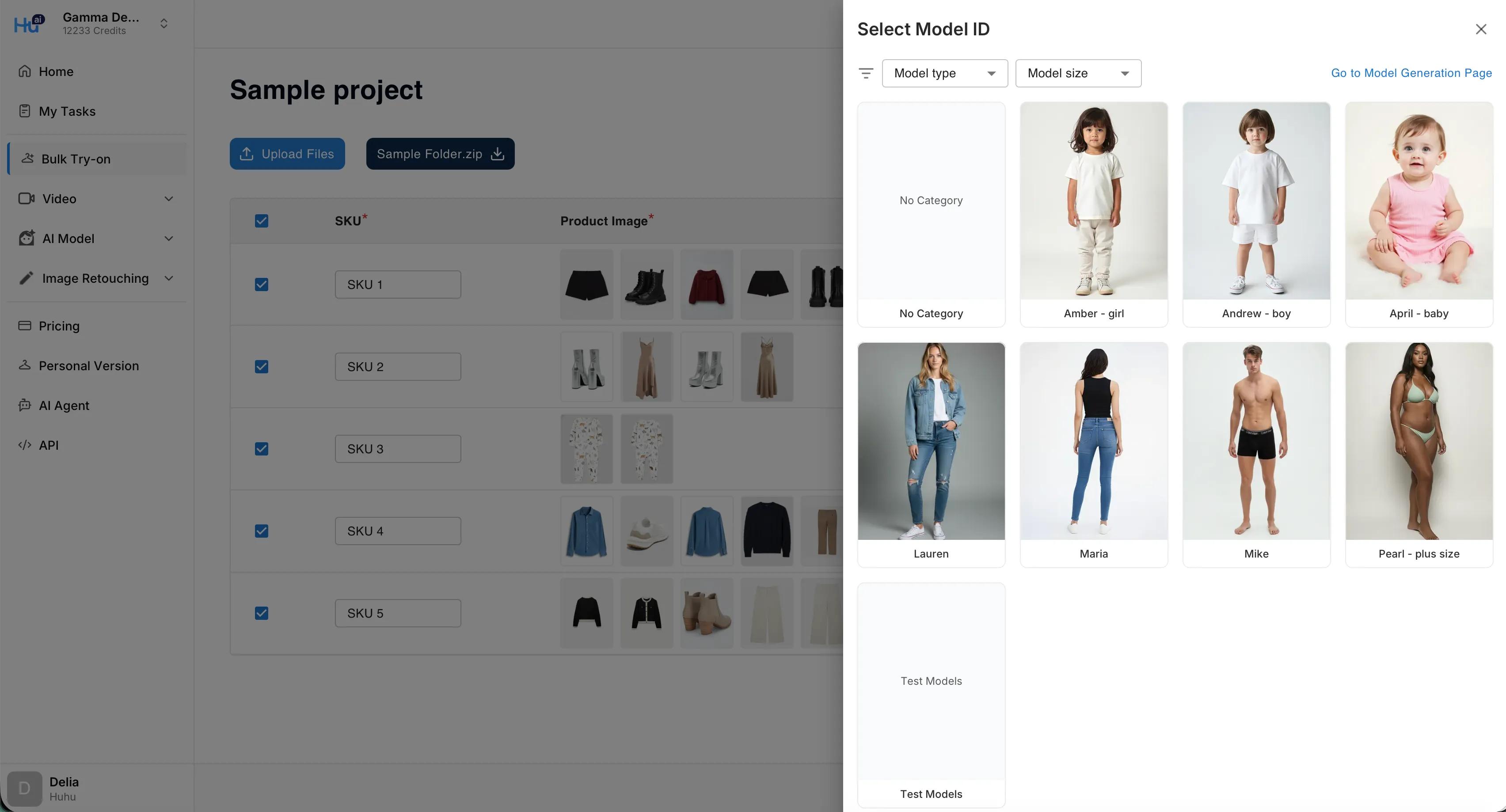The height and width of the screenshot is (812, 1506).
Task: Open the API menu item
Action: click(96, 445)
